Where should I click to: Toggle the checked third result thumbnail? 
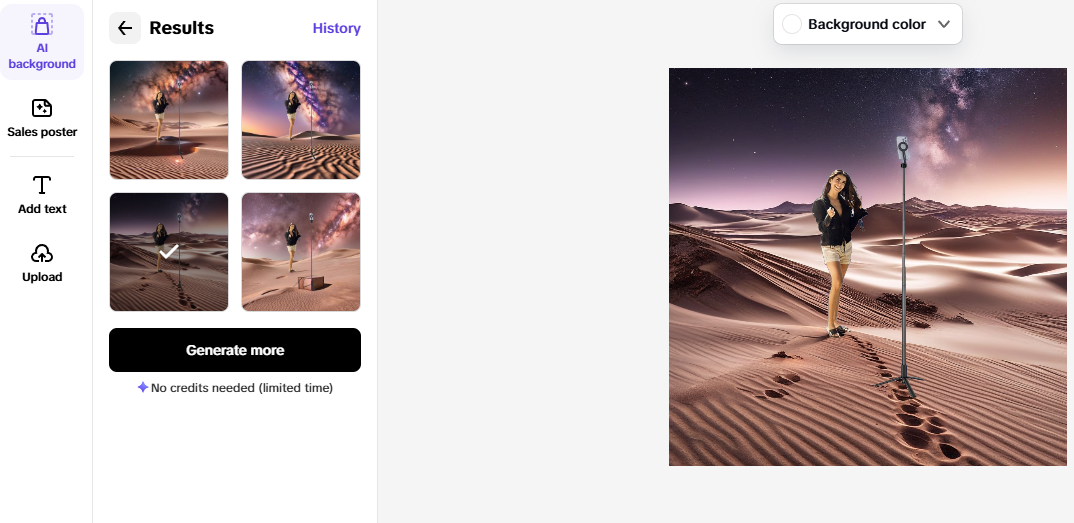(169, 252)
